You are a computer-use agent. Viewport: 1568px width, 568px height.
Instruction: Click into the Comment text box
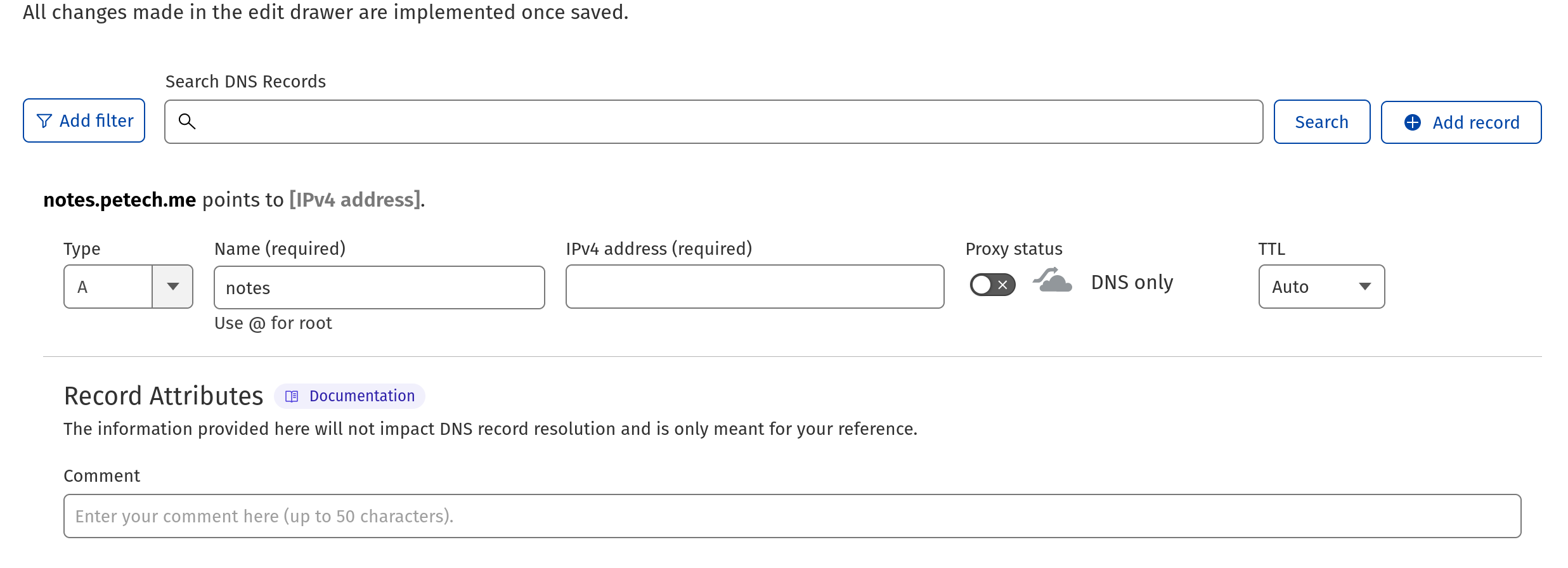coord(792,516)
